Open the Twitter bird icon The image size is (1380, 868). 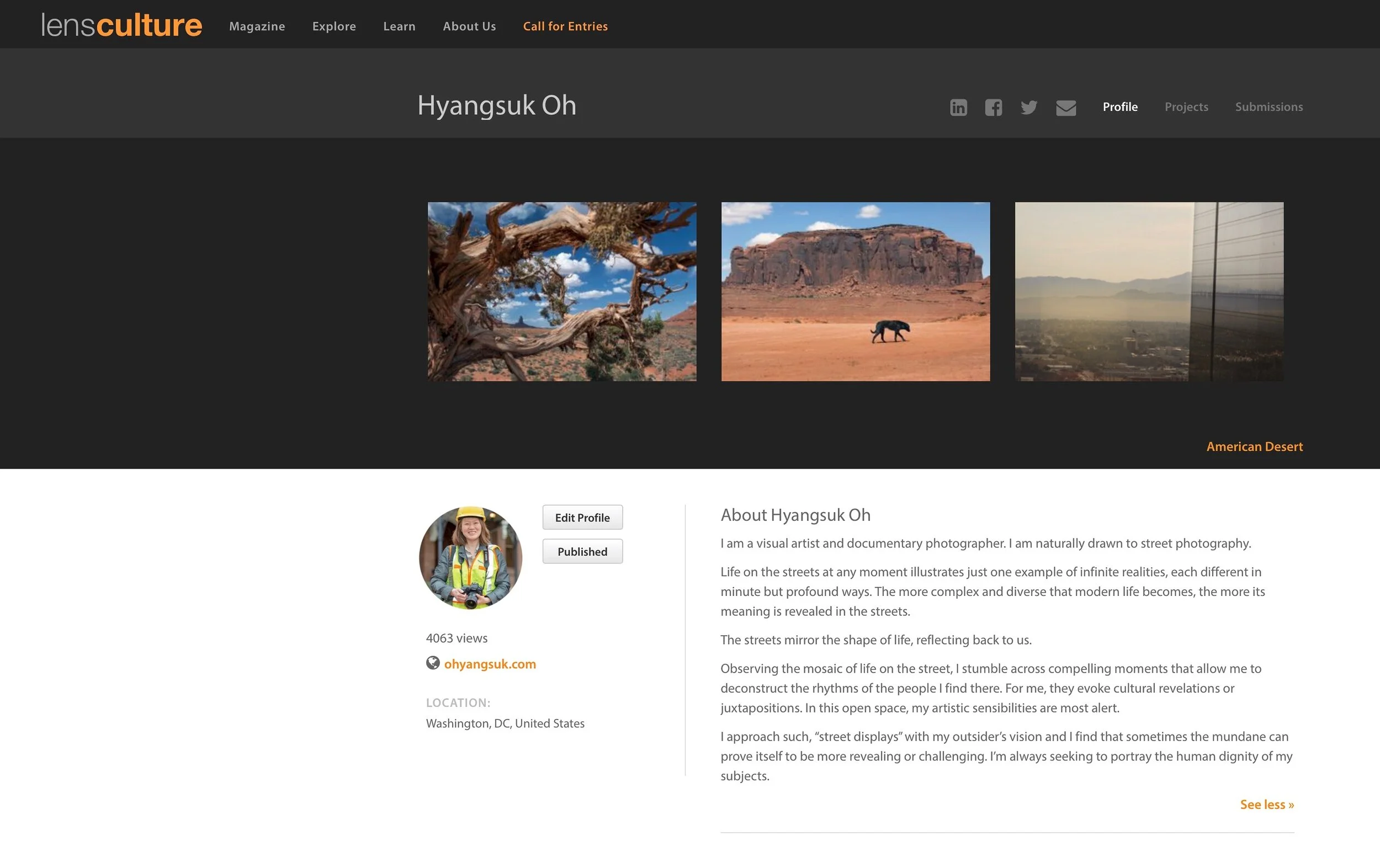[x=1029, y=107]
